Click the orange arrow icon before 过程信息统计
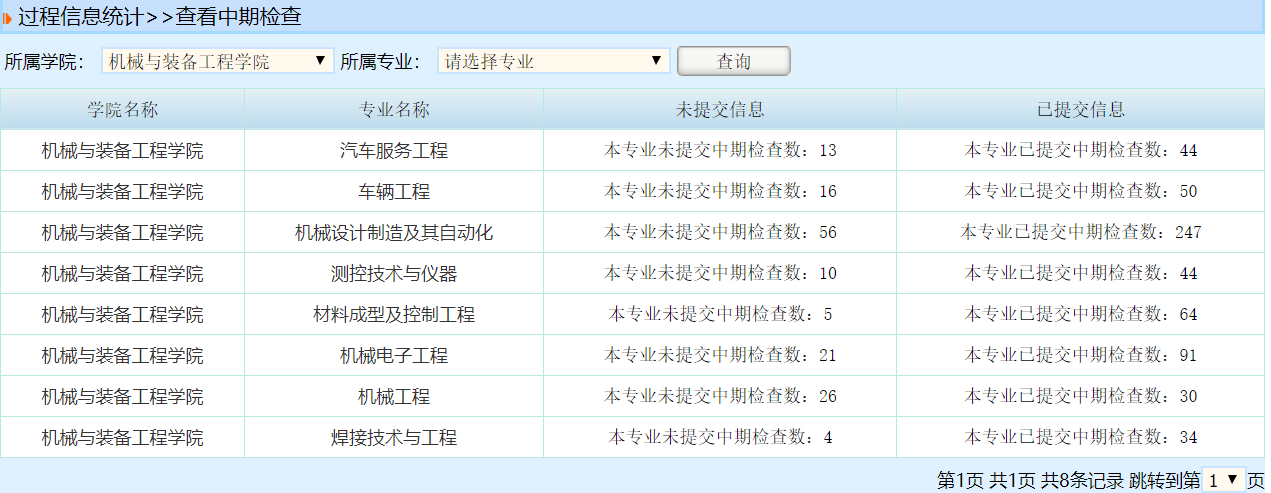 [x=8, y=18]
